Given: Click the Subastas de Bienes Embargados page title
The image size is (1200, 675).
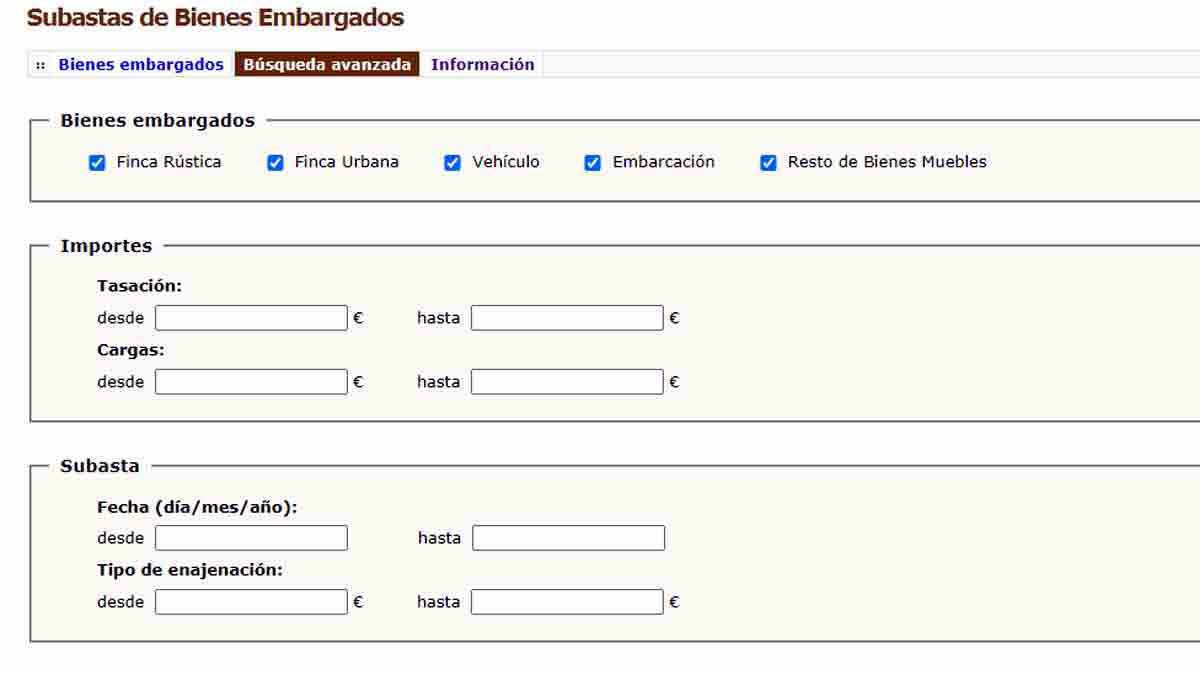Looking at the screenshot, I should [215, 18].
